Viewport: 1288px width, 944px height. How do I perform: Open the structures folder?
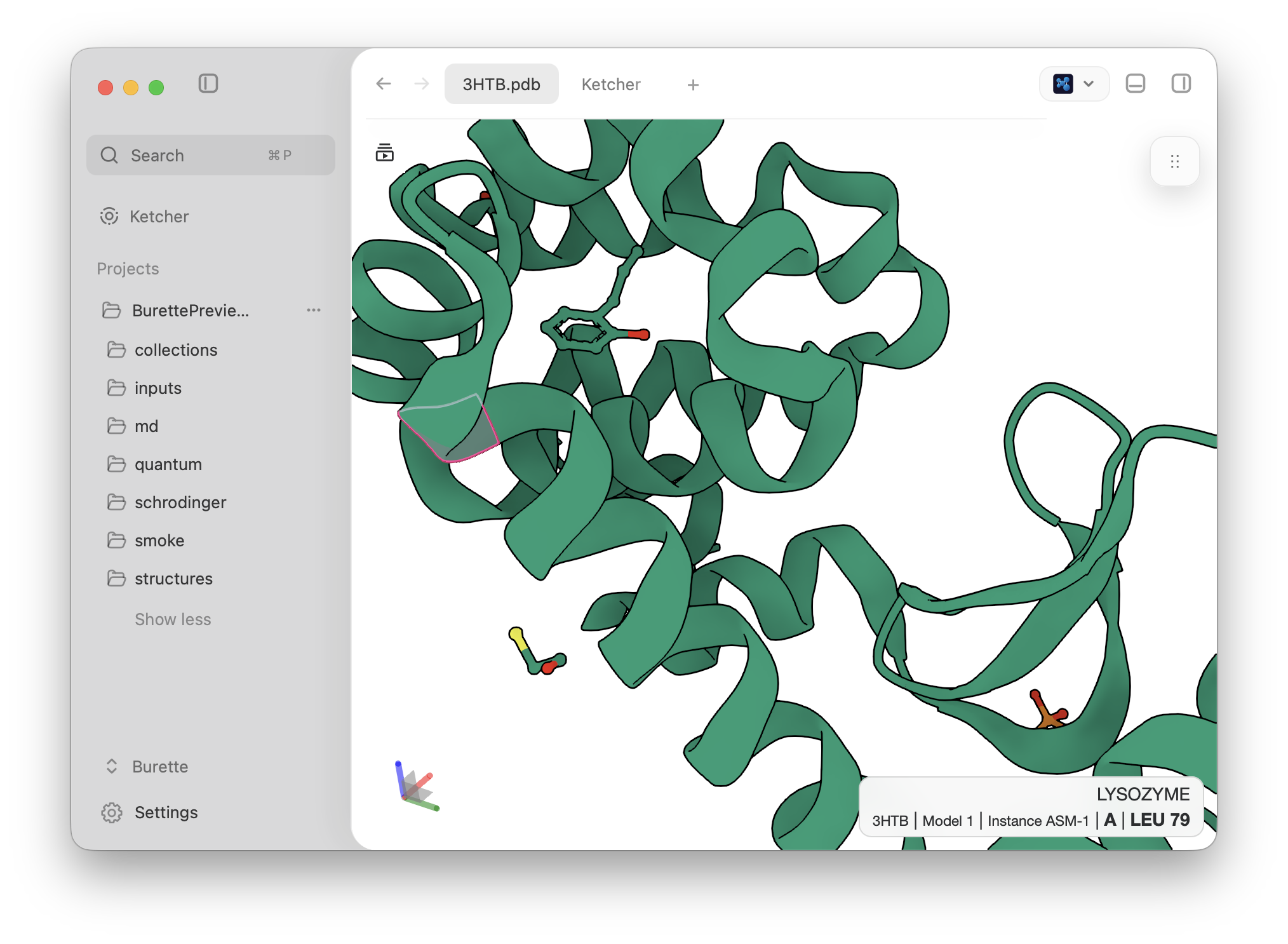click(x=173, y=579)
